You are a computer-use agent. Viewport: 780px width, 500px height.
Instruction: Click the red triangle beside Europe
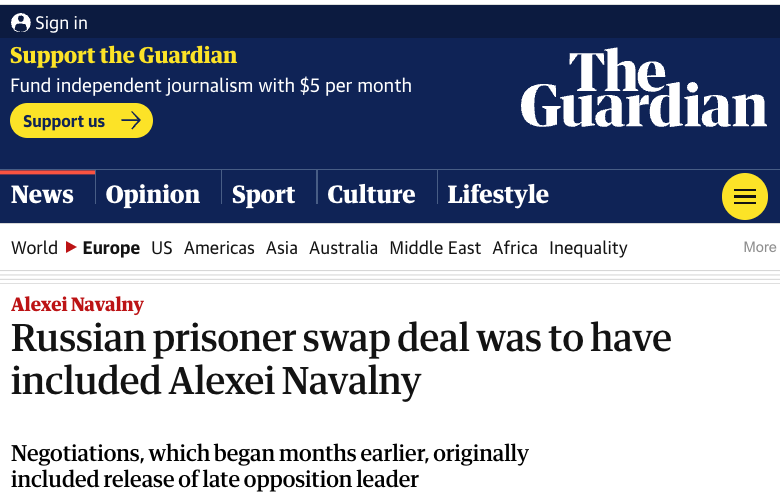[71, 247]
